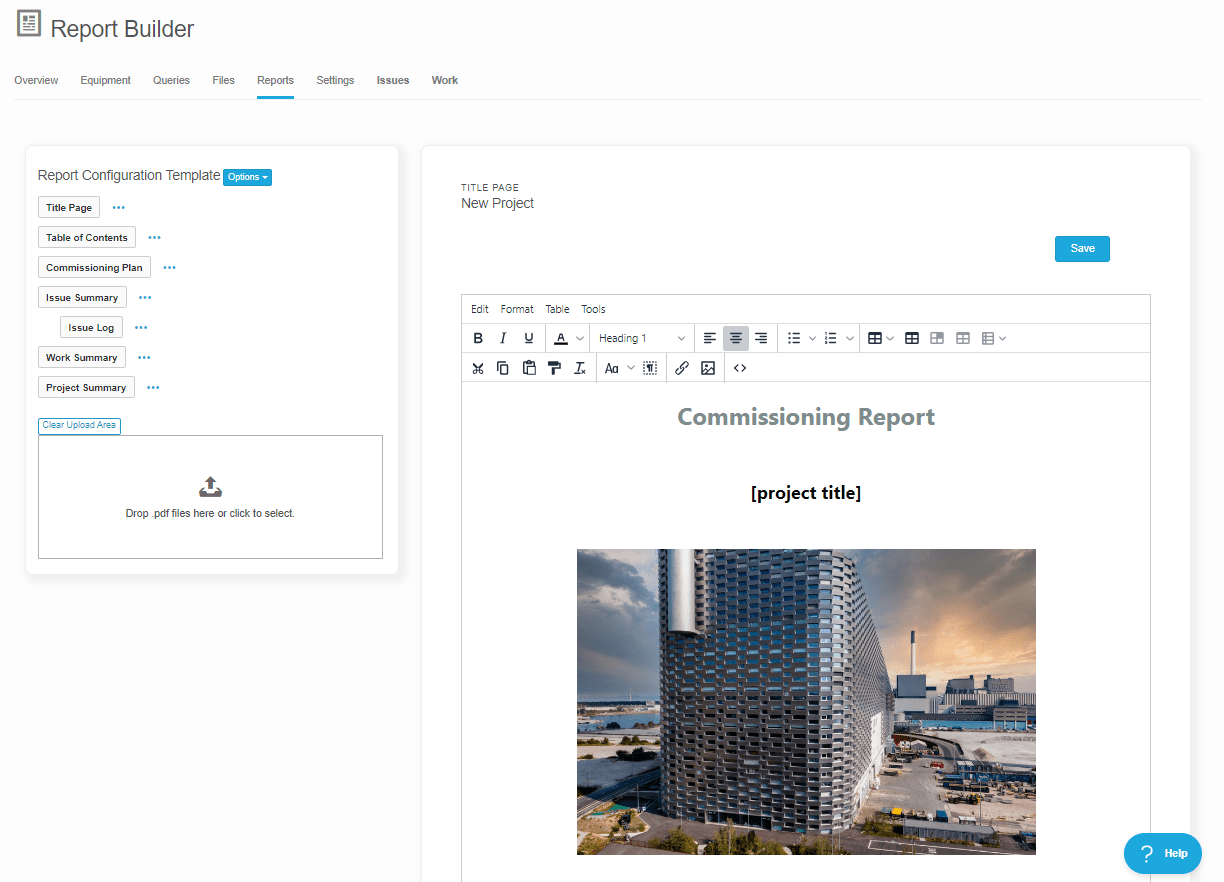Click the insert table icon
This screenshot has height=882, width=1224.
(x=875, y=338)
